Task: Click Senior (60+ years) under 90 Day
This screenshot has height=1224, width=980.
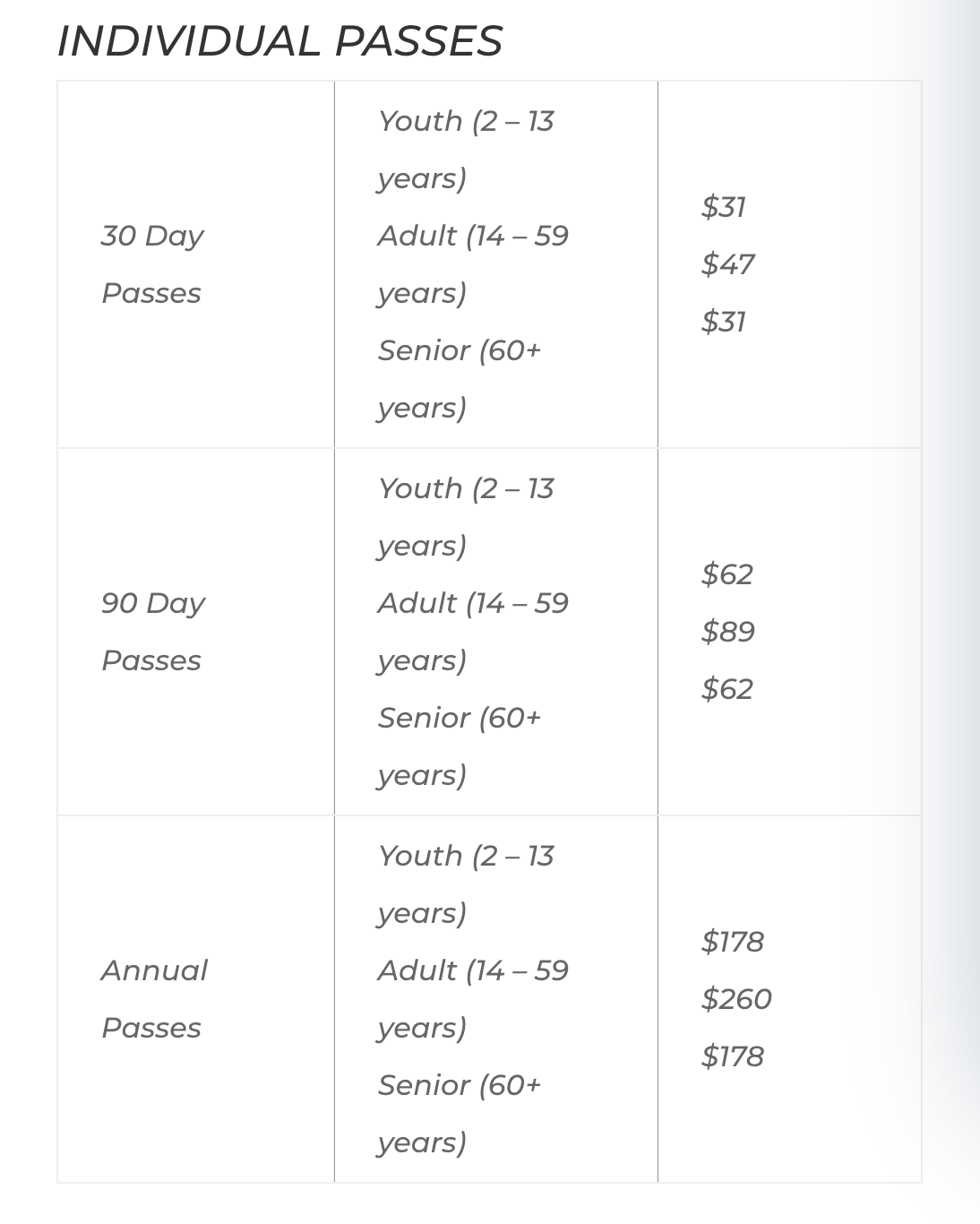Action: [460, 746]
